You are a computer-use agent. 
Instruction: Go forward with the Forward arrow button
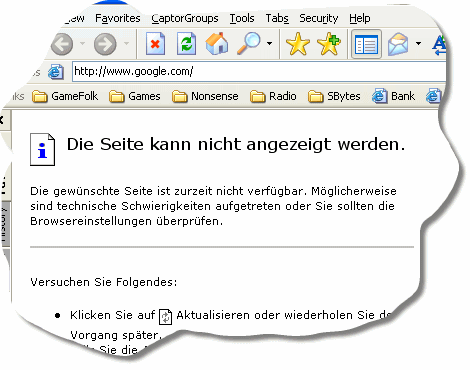click(x=105, y=44)
